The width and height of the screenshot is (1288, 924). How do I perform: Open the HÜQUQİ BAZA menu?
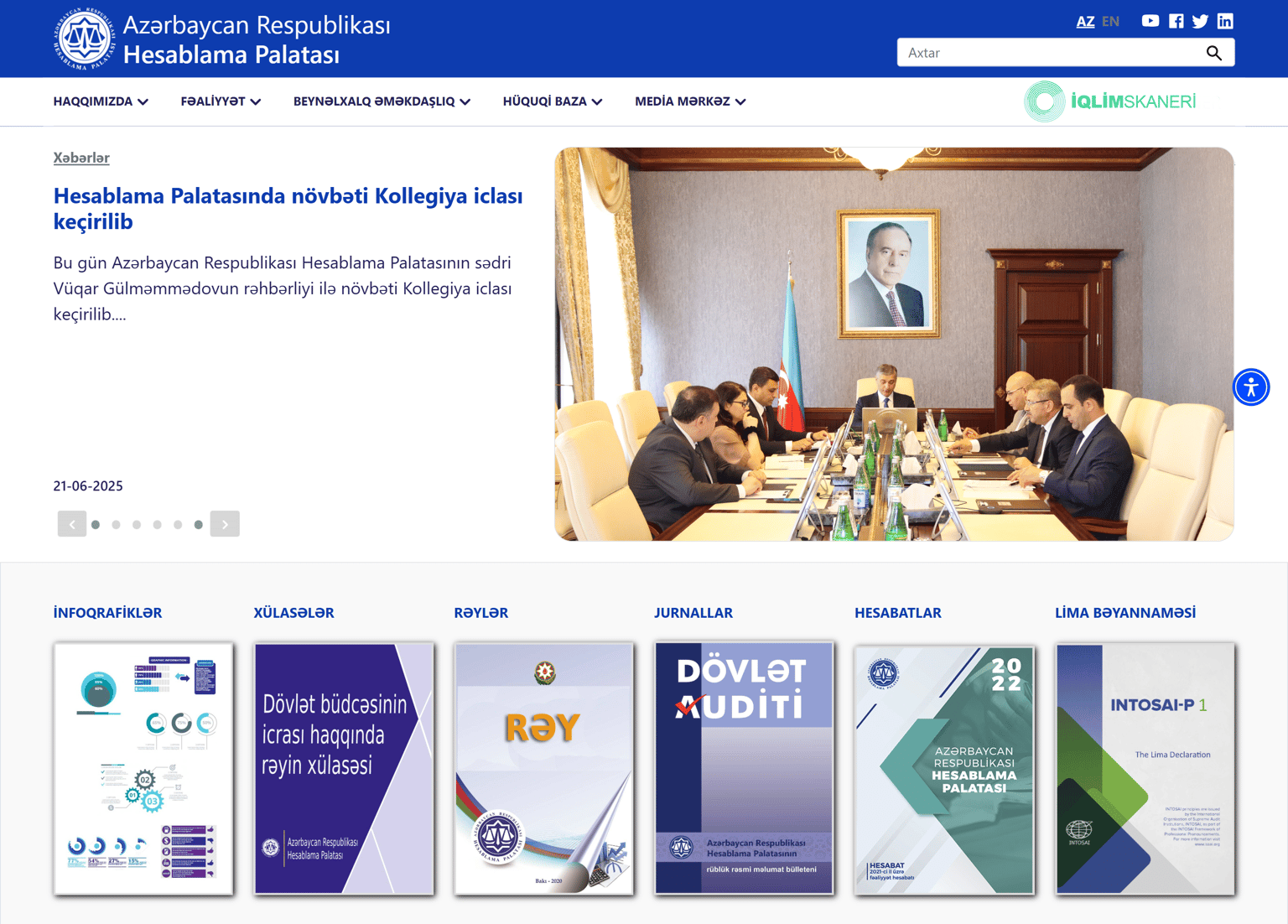[552, 101]
